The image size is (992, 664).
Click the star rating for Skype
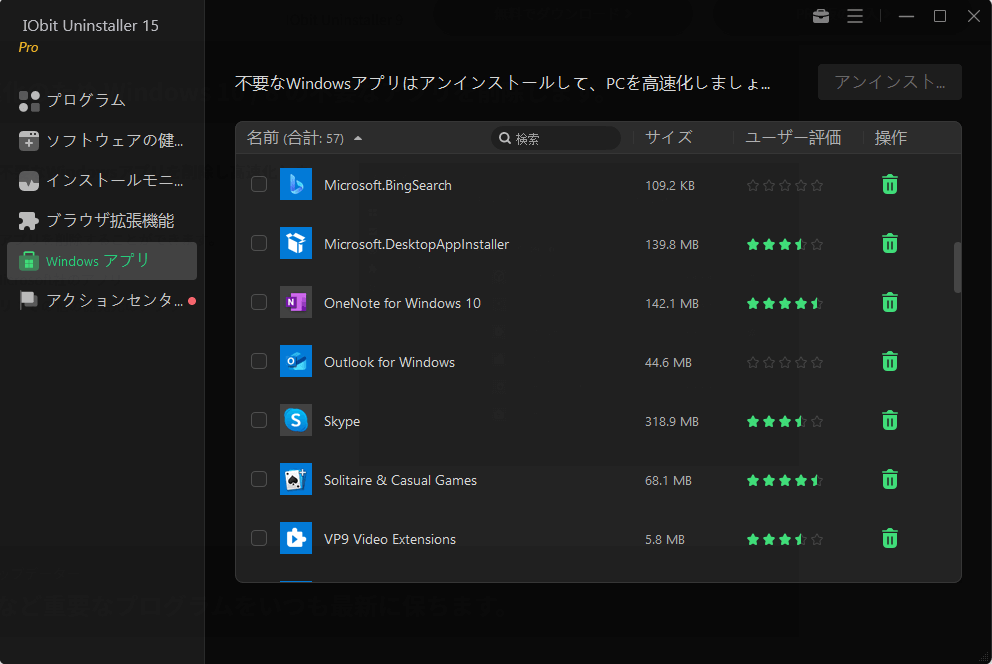(784, 421)
